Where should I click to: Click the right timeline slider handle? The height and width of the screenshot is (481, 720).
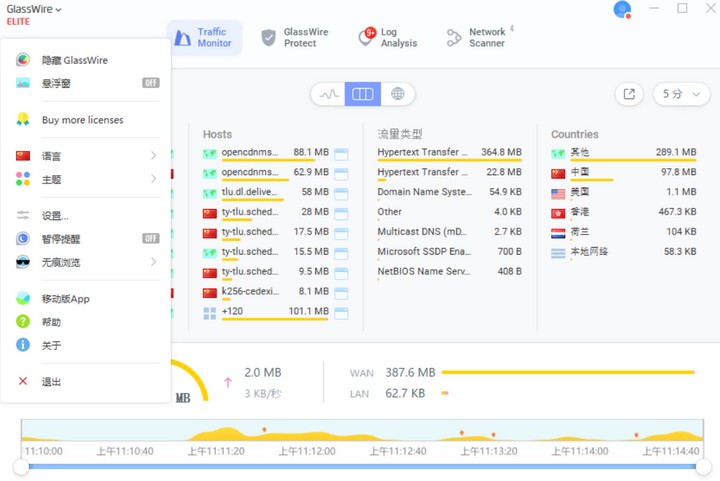click(705, 467)
